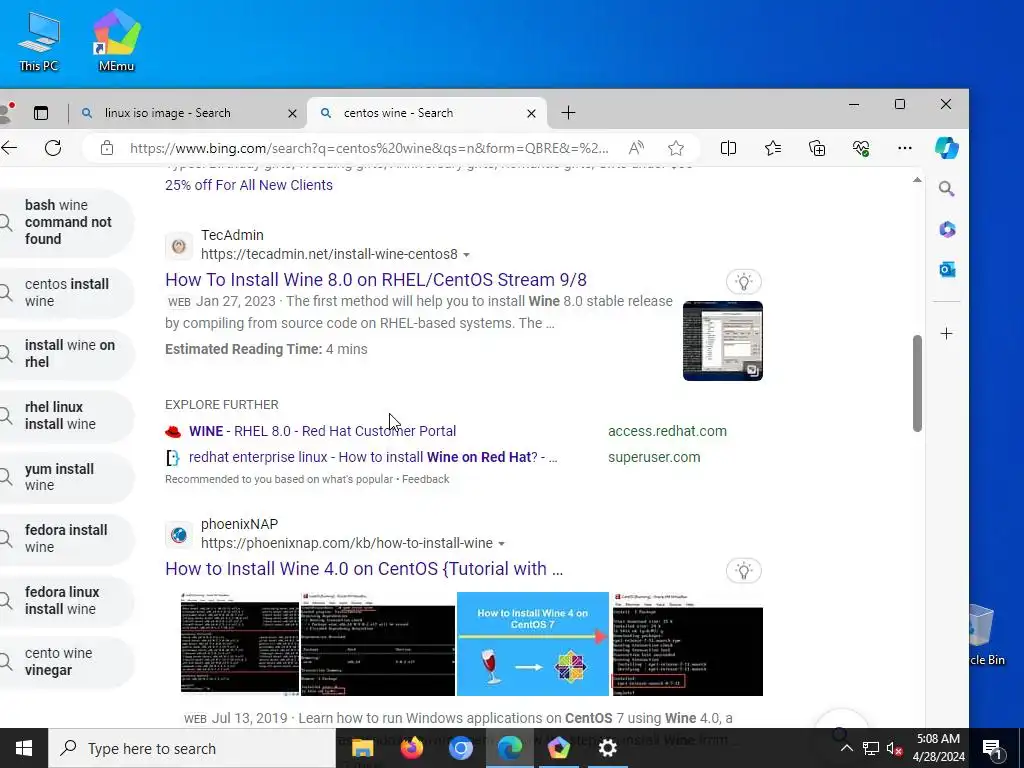Click the page vertical scrollbar thumb
The width and height of the screenshot is (1024, 768).
[x=917, y=383]
